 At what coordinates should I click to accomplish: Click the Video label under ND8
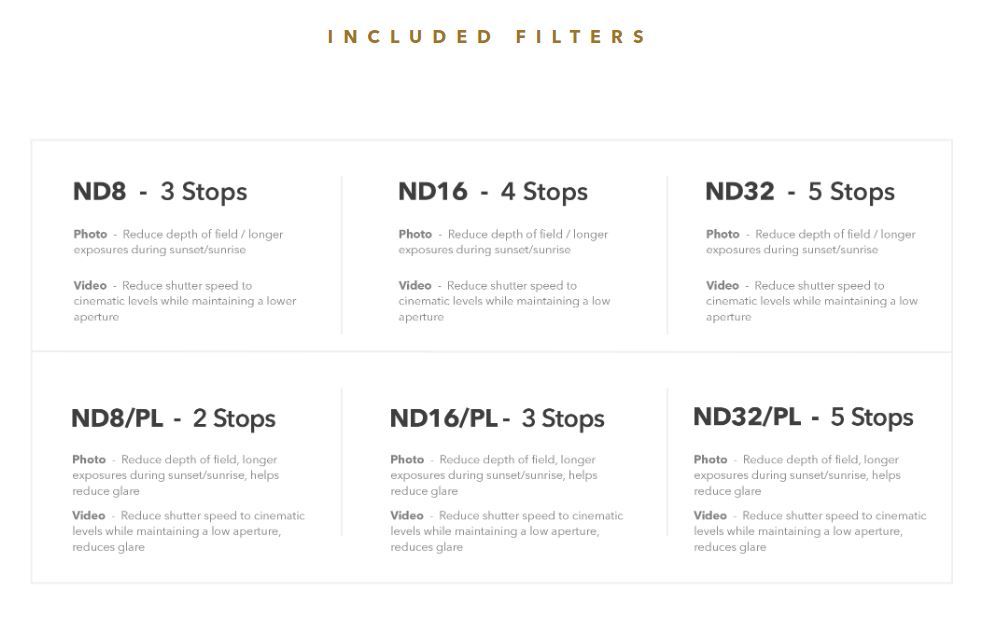click(x=90, y=286)
